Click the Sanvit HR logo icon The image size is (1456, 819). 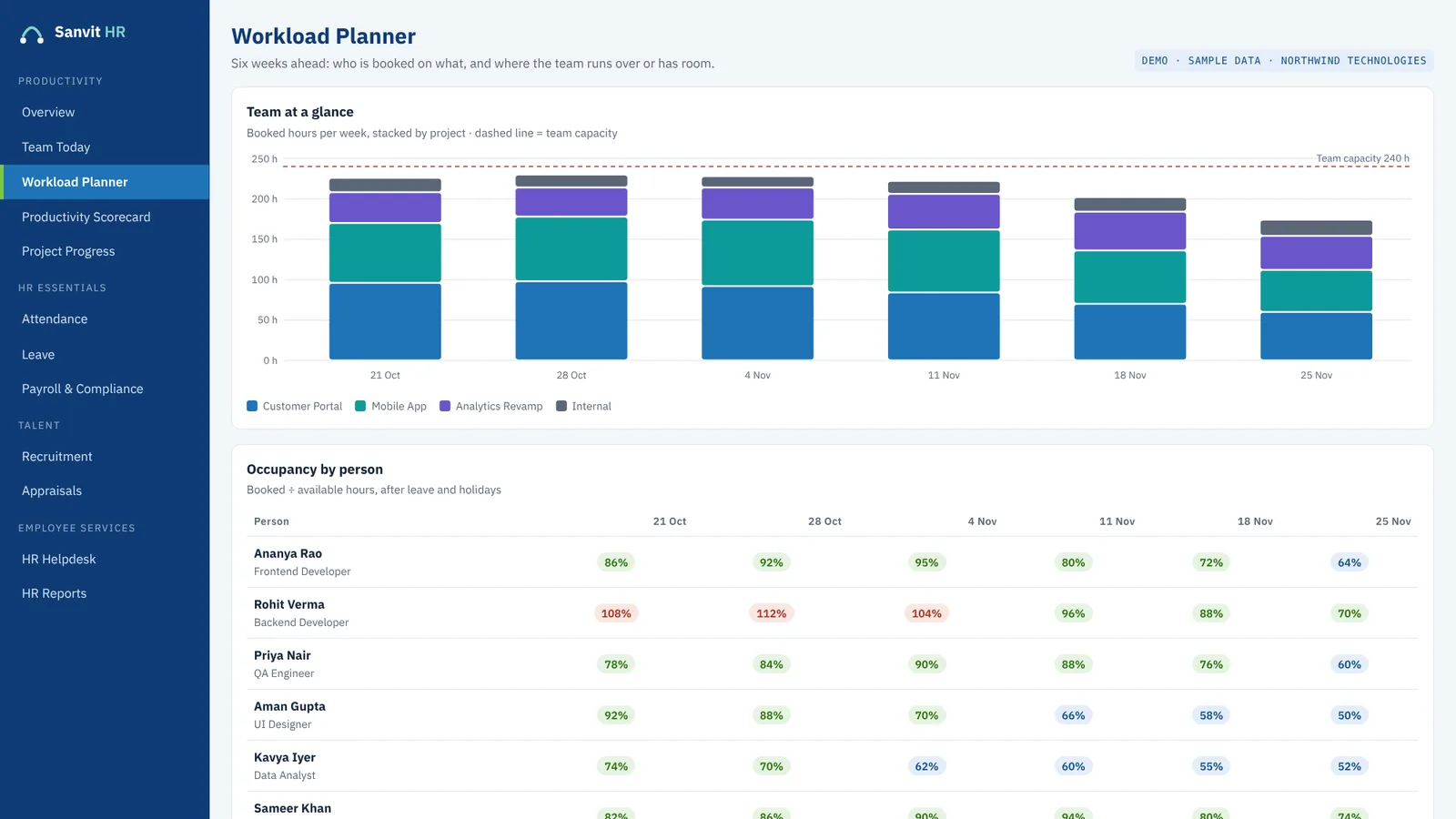tap(32, 35)
